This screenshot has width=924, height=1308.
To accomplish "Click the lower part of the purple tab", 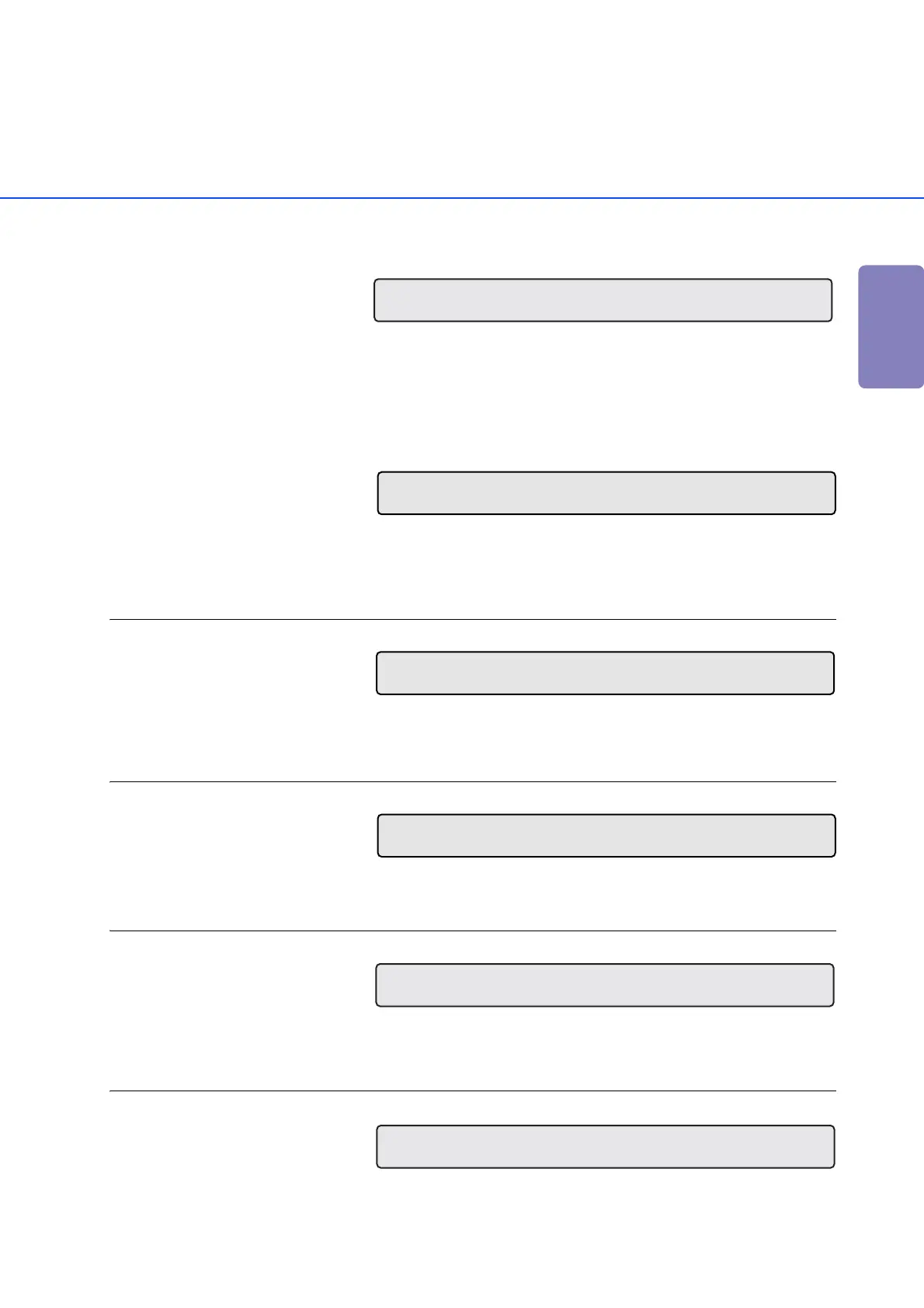I will click(x=891, y=369).
